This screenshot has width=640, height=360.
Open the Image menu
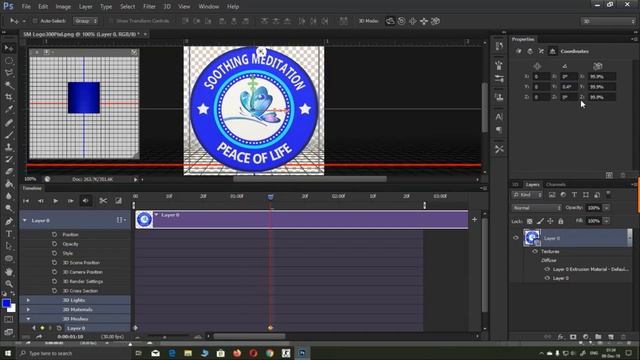(63, 7)
